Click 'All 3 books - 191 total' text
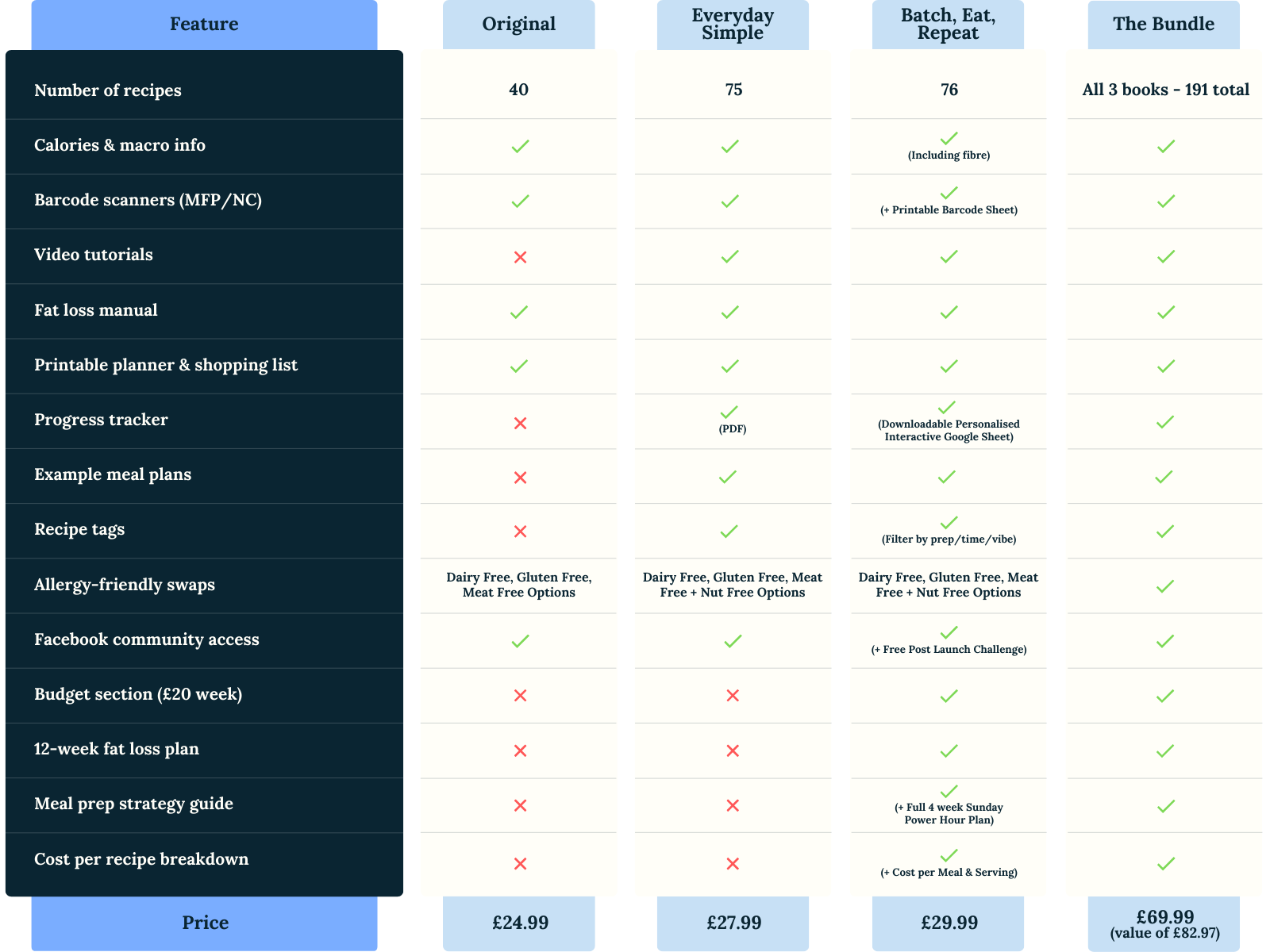Image resolution: width=1270 pixels, height=952 pixels. (1164, 90)
